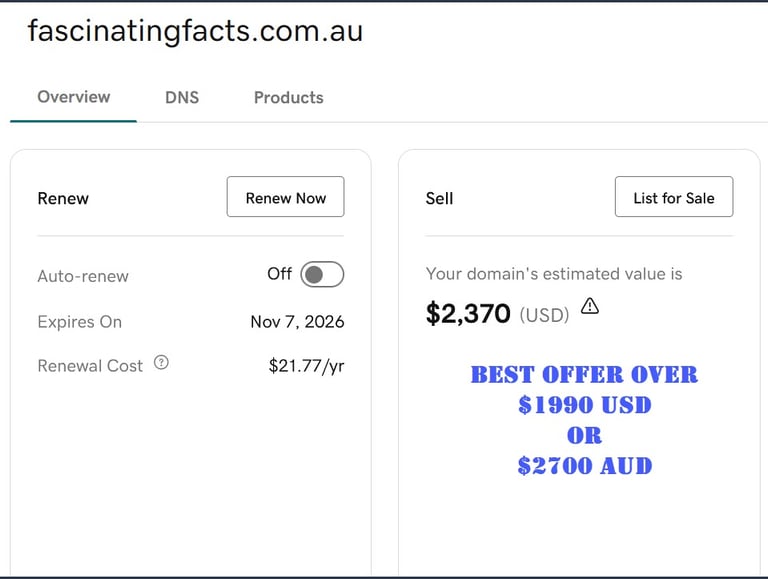The height and width of the screenshot is (579, 768).
Task: Click the Renewal Cost help question-mark icon
Action: [161, 363]
